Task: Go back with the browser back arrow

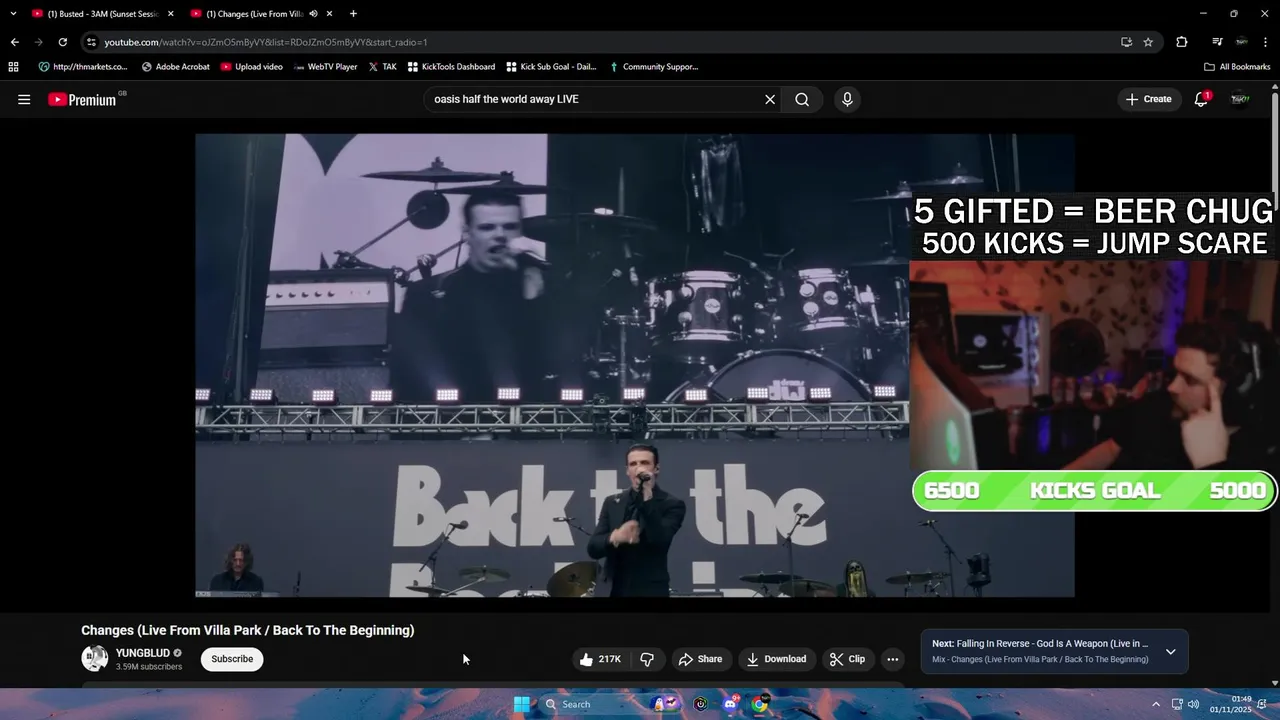Action: 14,42
